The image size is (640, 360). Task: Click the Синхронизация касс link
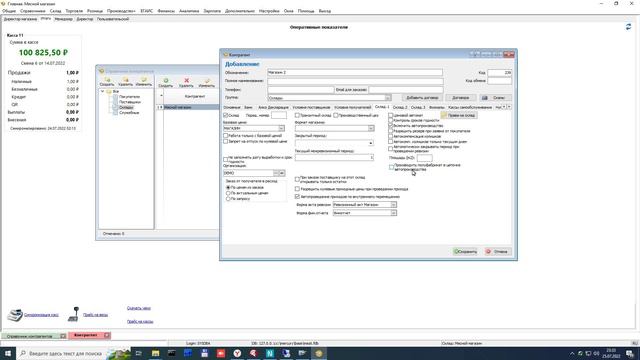click(41, 315)
